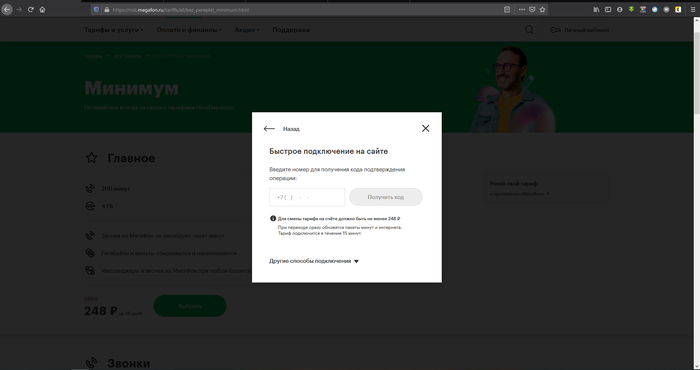The height and width of the screenshot is (370, 700).
Task: Open the Тарифы и услуги menu
Action: tap(113, 30)
